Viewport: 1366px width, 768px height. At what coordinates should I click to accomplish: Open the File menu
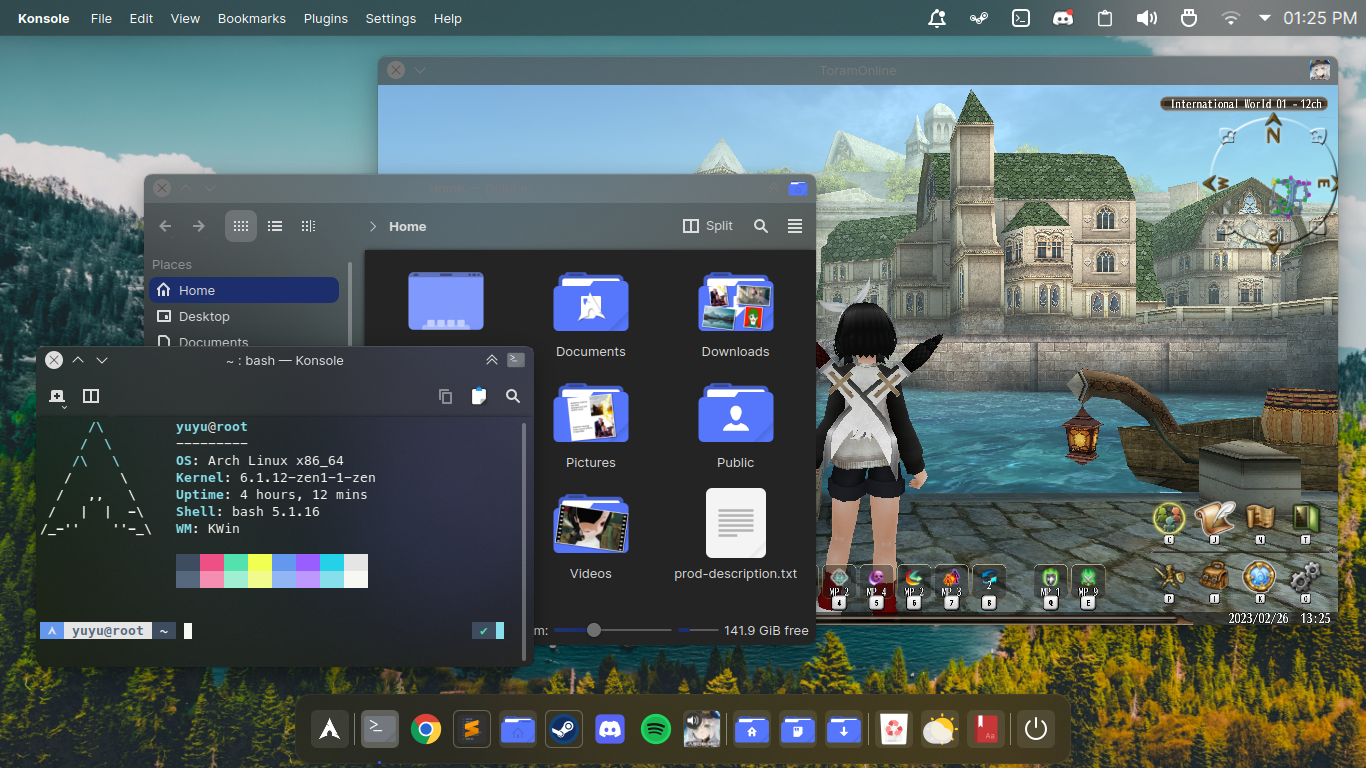tap(101, 18)
